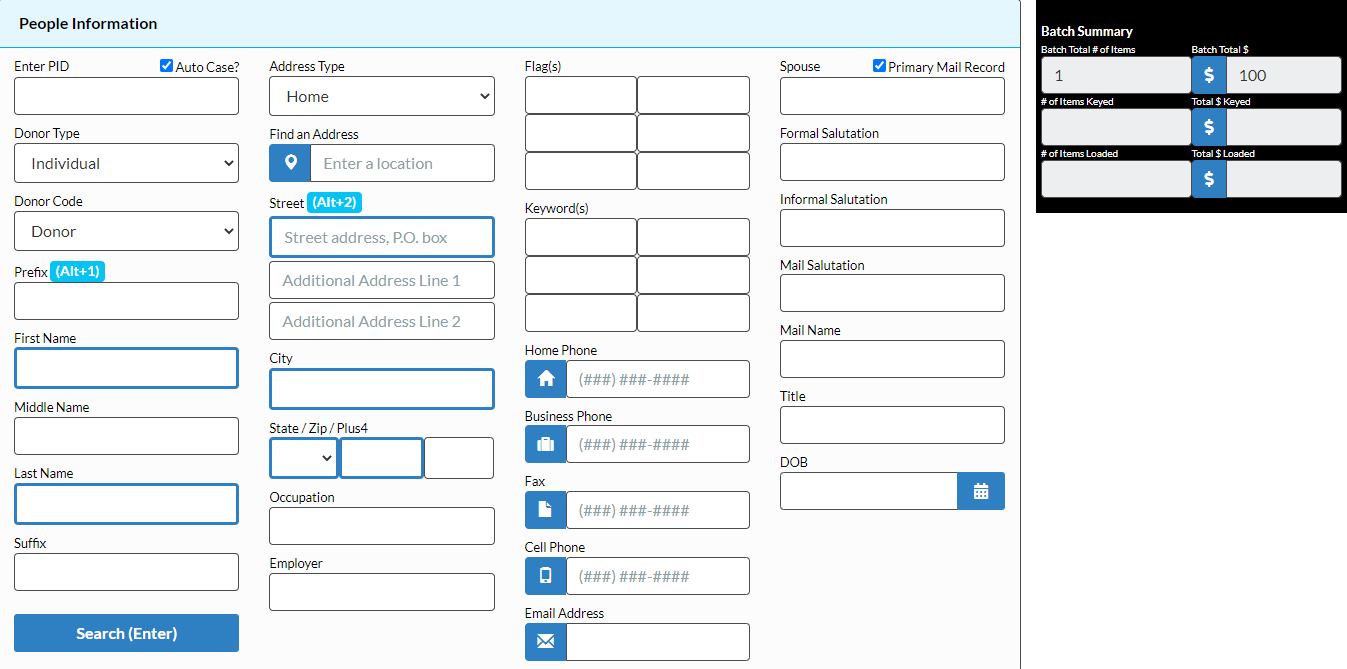Image resolution: width=1347 pixels, height=669 pixels.
Task: Open the State dropdown under State / Zip / Plus4
Action: tap(303, 457)
